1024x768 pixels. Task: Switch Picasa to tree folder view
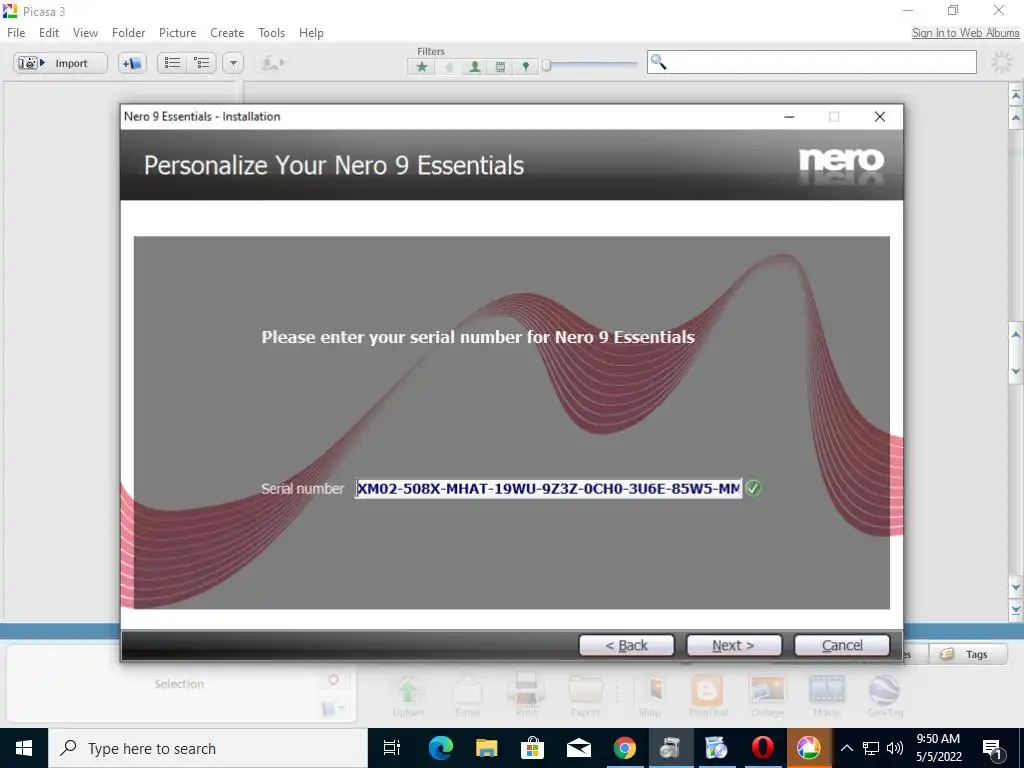click(202, 63)
